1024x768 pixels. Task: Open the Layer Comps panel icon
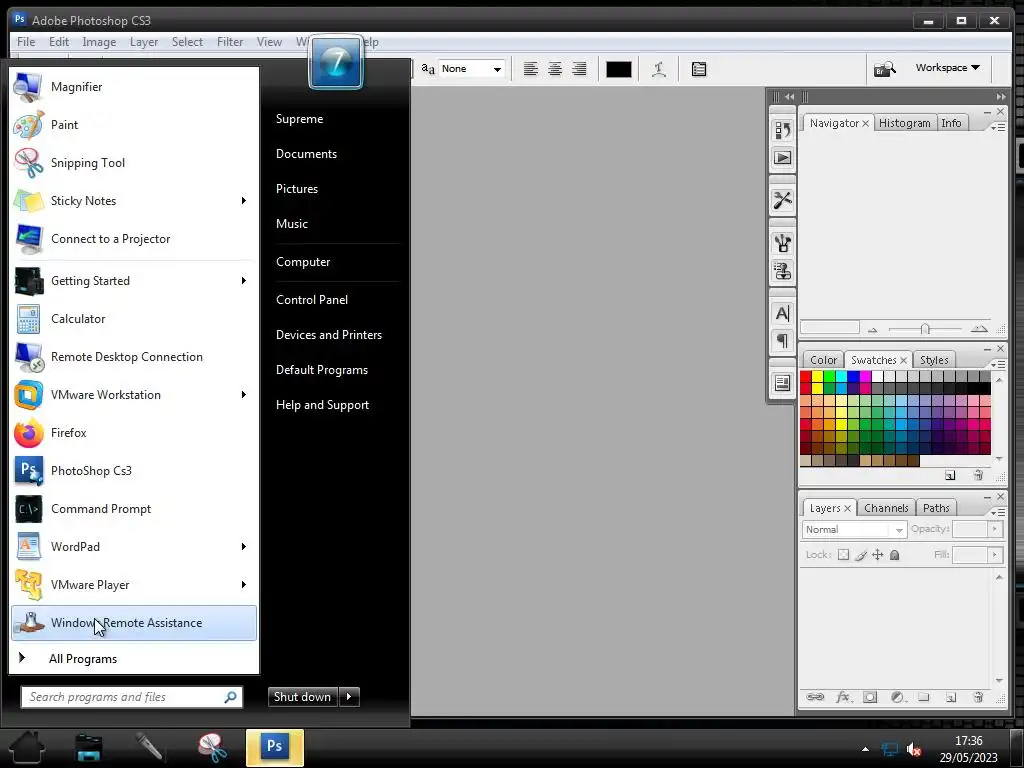(x=782, y=383)
